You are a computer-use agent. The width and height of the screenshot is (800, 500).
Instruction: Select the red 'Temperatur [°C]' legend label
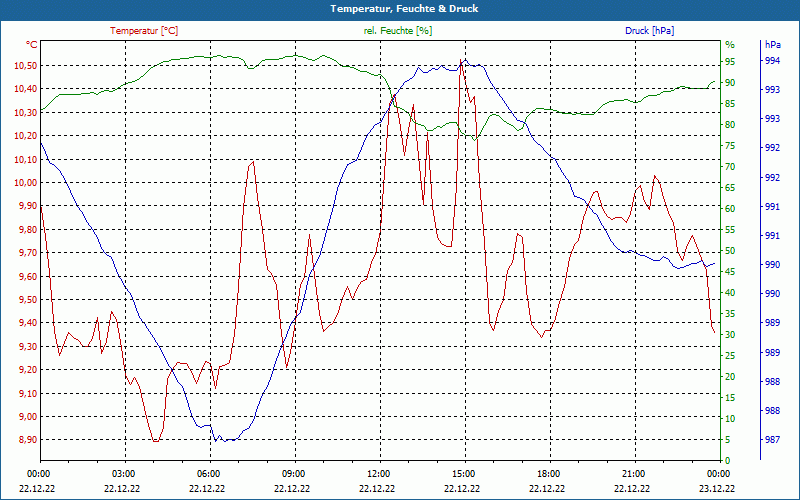pyautogui.click(x=144, y=31)
